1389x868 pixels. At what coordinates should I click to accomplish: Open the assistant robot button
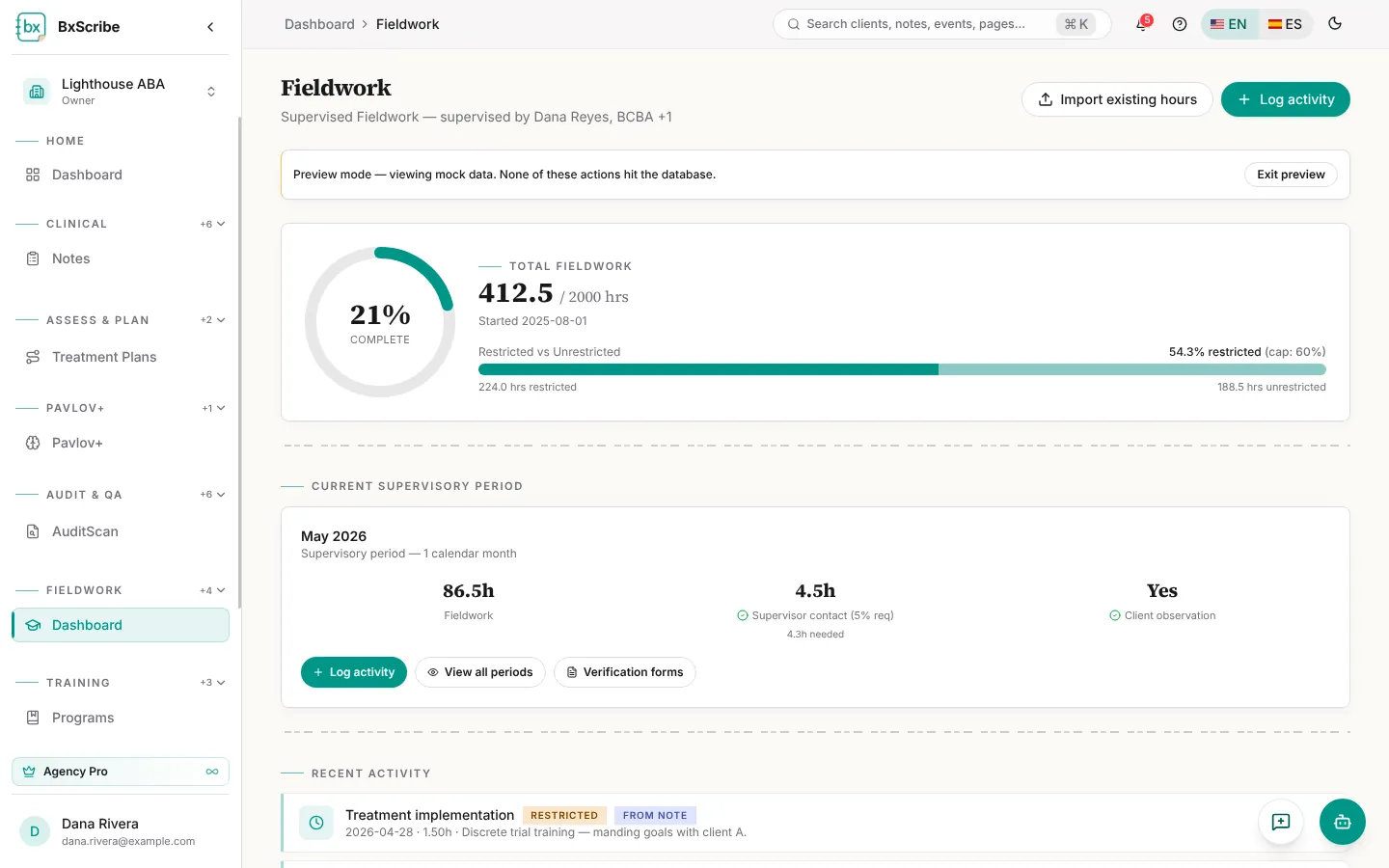point(1343,822)
